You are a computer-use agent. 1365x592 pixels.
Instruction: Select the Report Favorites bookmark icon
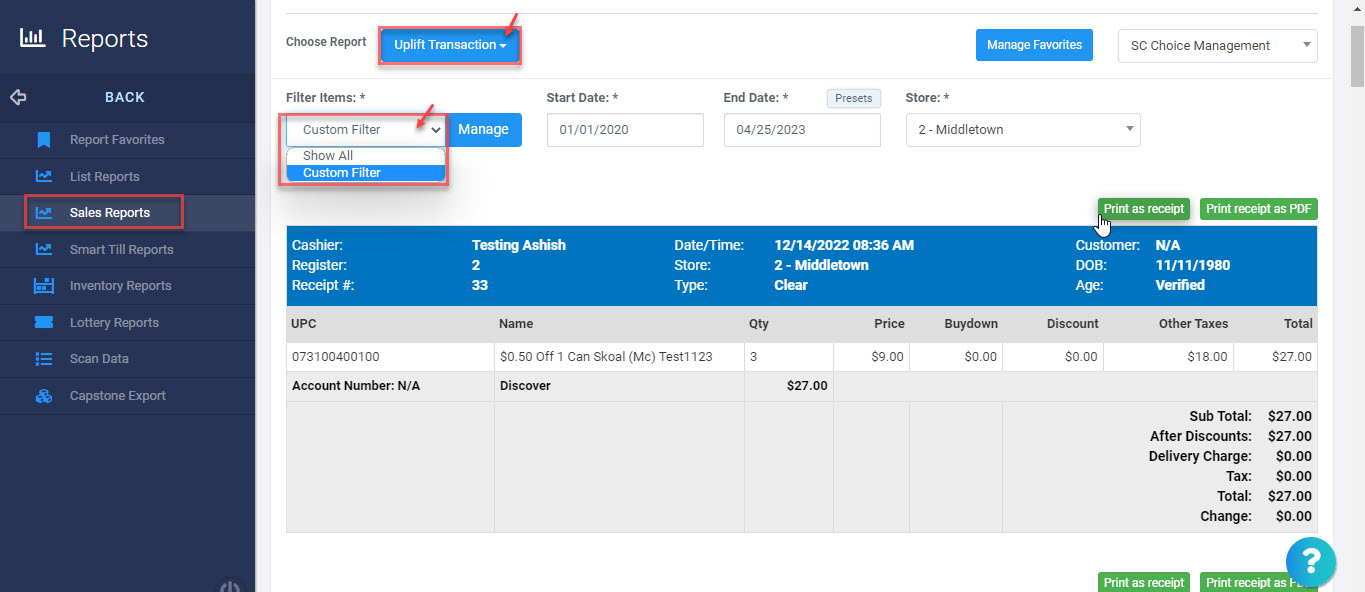point(44,140)
